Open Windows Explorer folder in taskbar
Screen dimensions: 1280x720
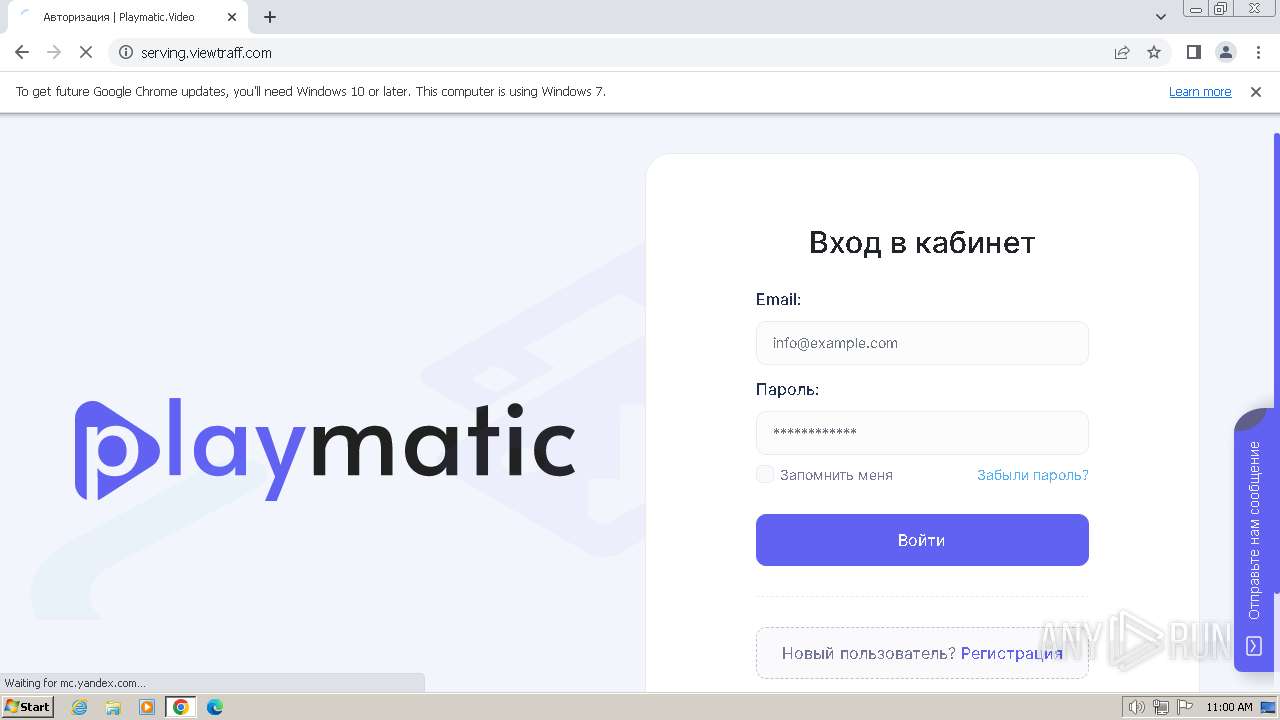pyautogui.click(x=113, y=707)
